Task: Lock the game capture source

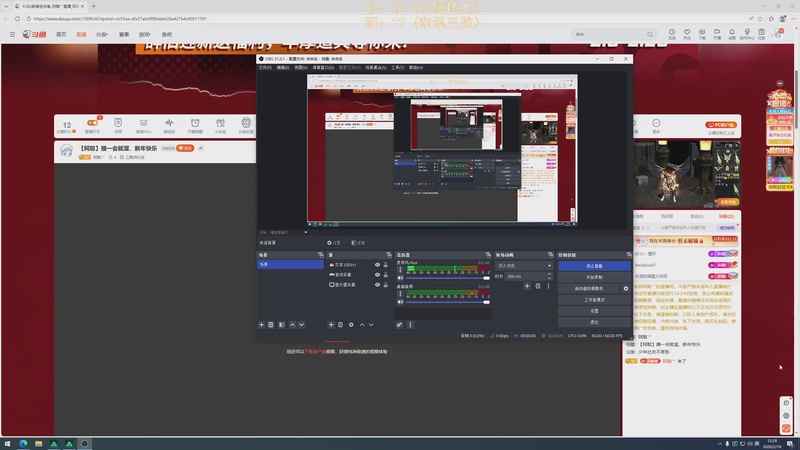Action: (386, 274)
